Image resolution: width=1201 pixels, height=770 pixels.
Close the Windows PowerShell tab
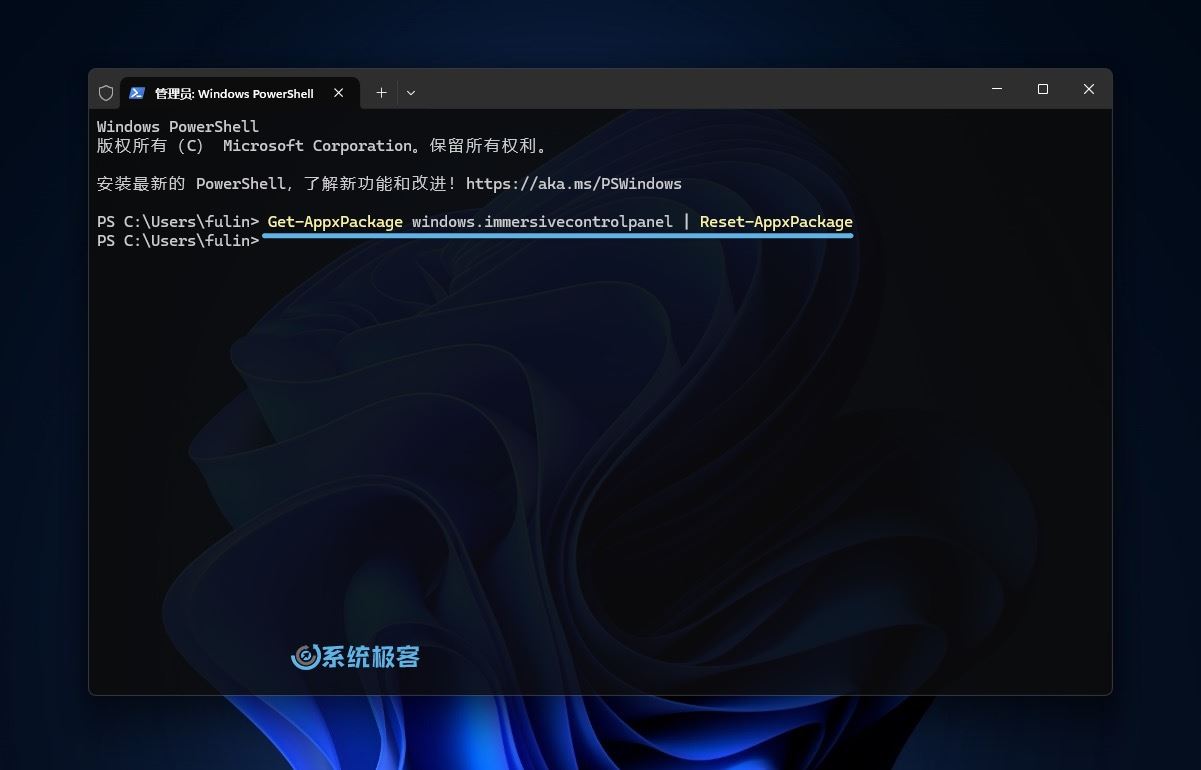[339, 93]
